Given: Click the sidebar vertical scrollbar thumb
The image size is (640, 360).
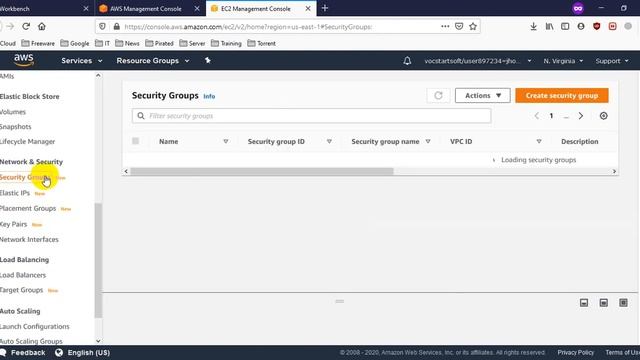Looking at the screenshot, I should 98,260.
